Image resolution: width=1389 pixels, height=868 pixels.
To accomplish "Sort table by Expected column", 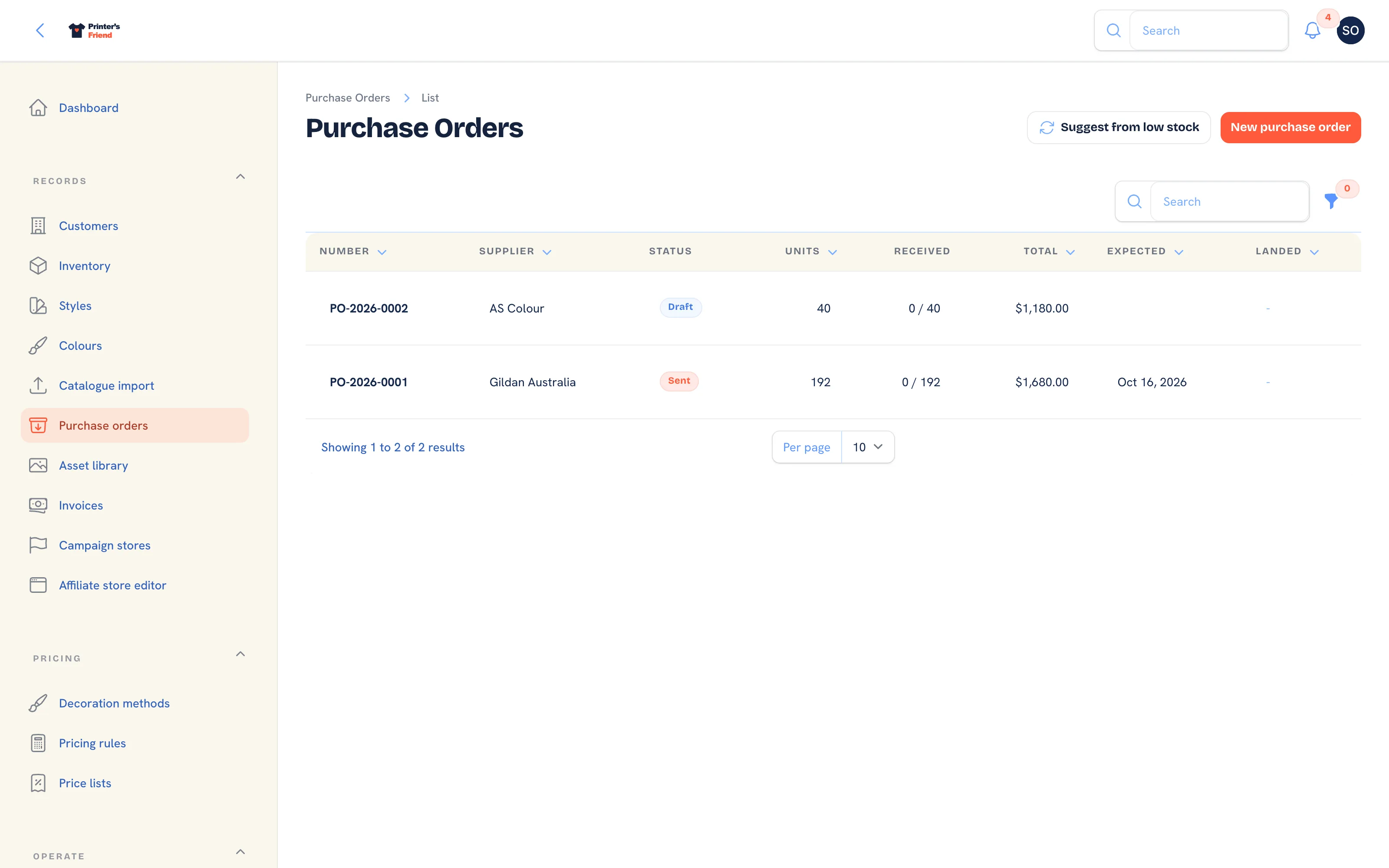I will click(1145, 251).
